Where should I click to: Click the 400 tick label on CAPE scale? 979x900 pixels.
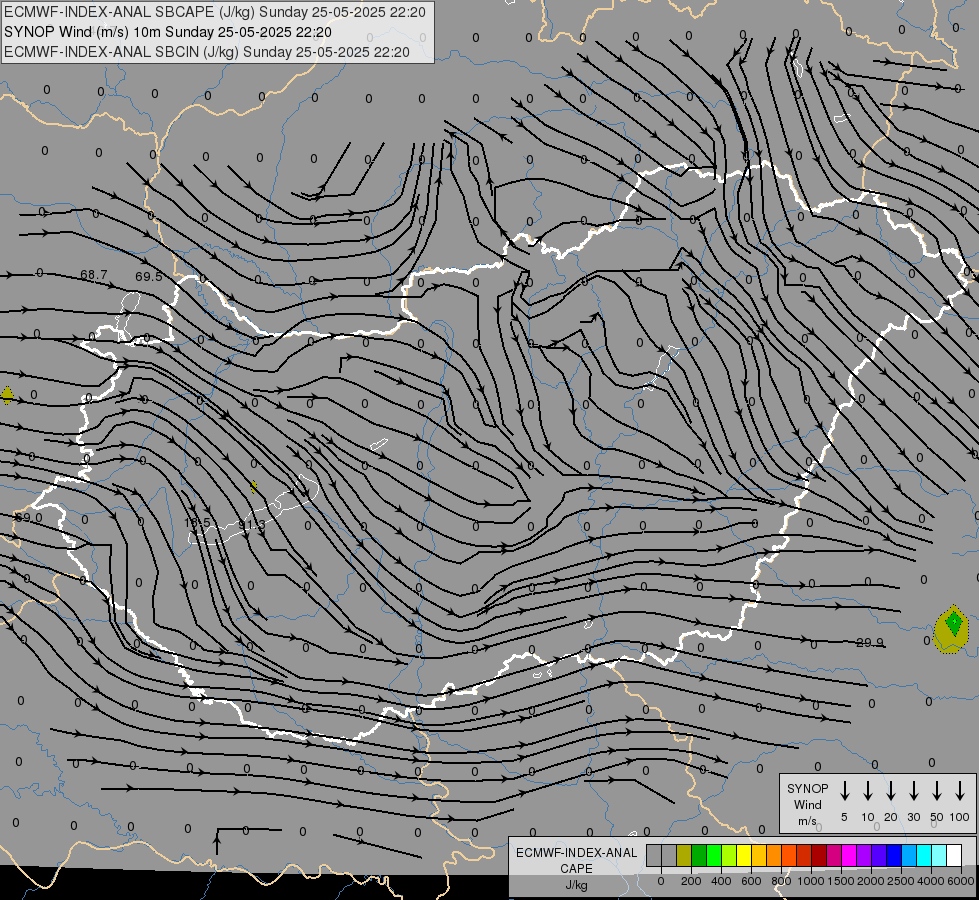721,881
